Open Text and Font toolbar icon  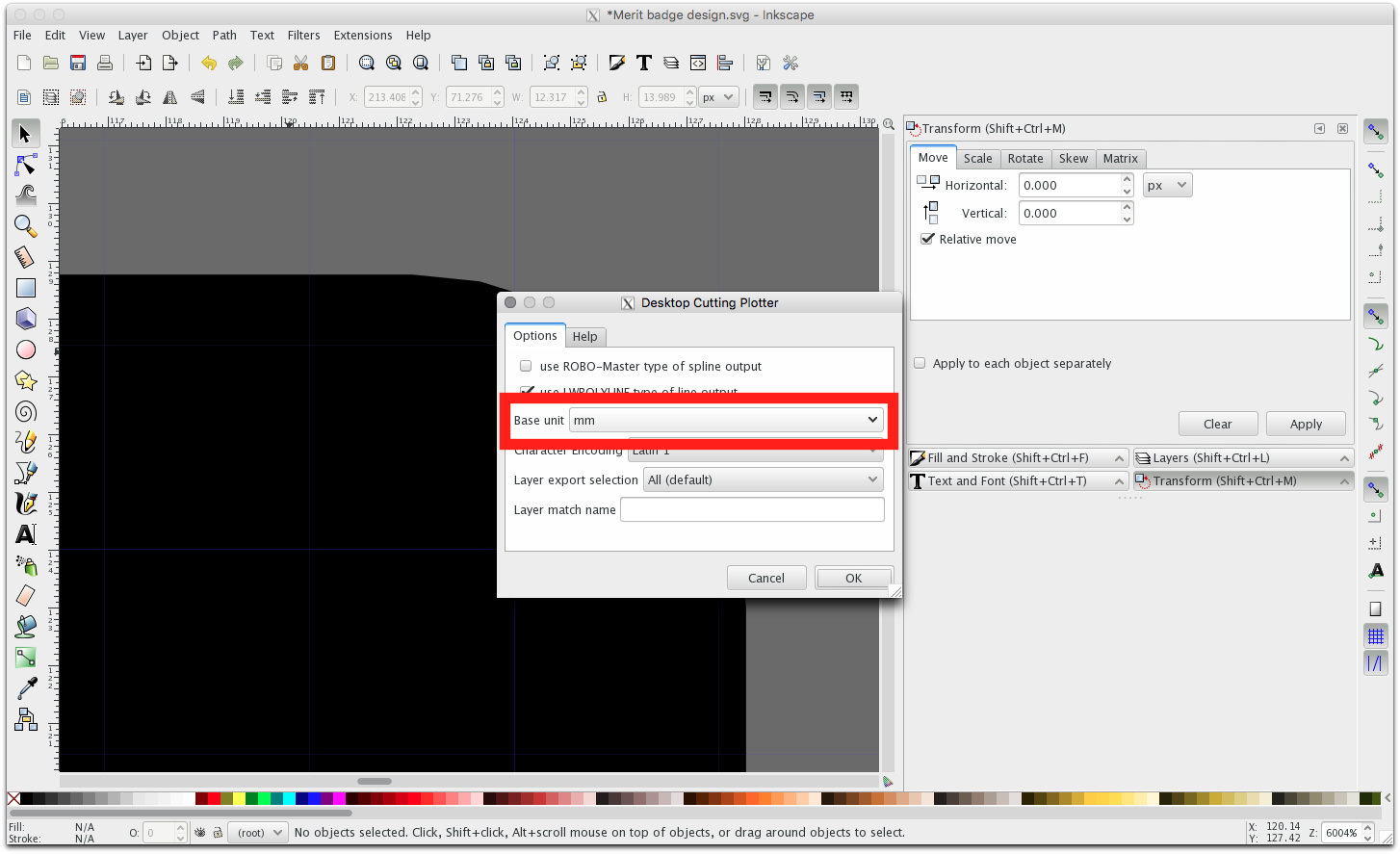coord(644,64)
